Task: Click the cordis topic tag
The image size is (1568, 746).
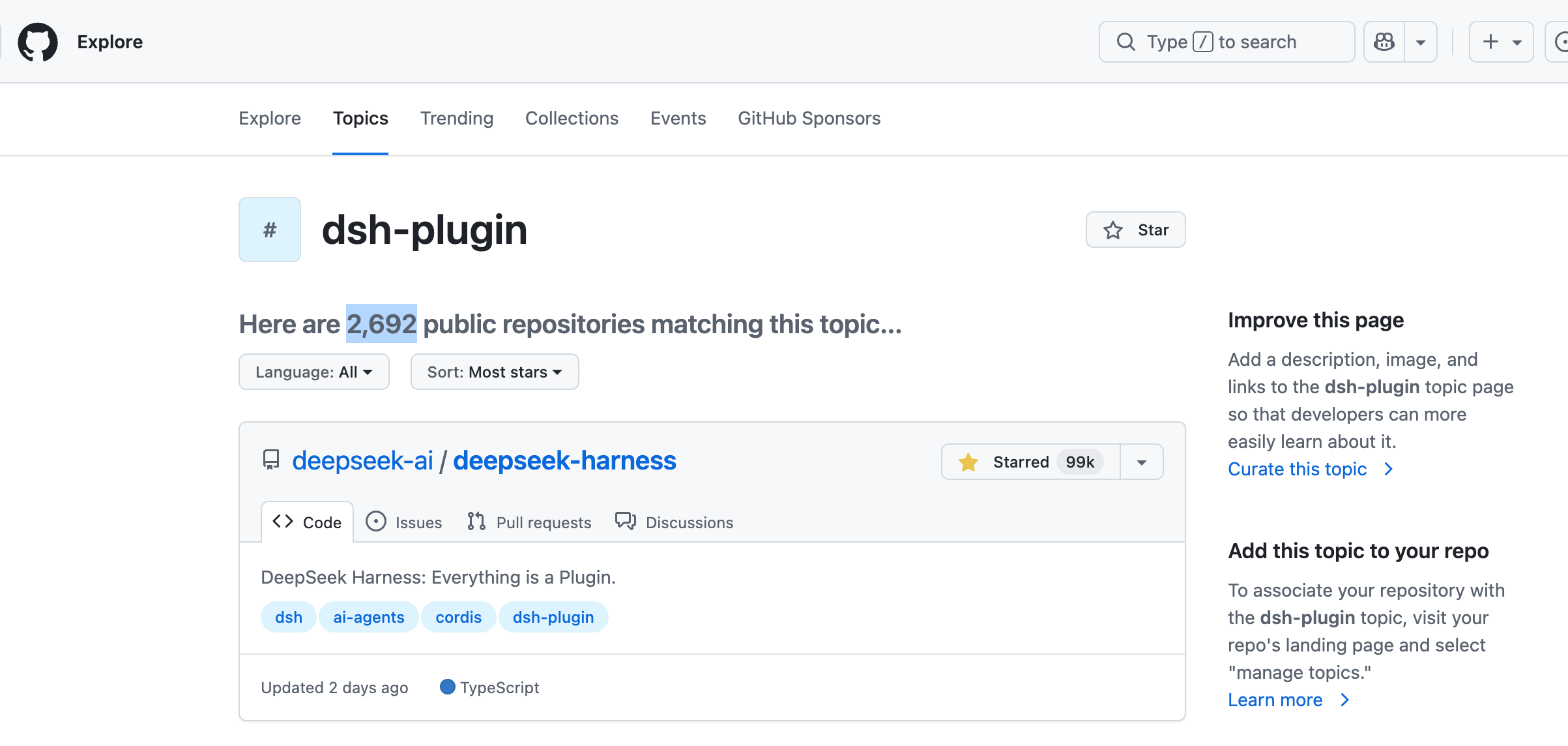Action: pyautogui.click(x=459, y=617)
